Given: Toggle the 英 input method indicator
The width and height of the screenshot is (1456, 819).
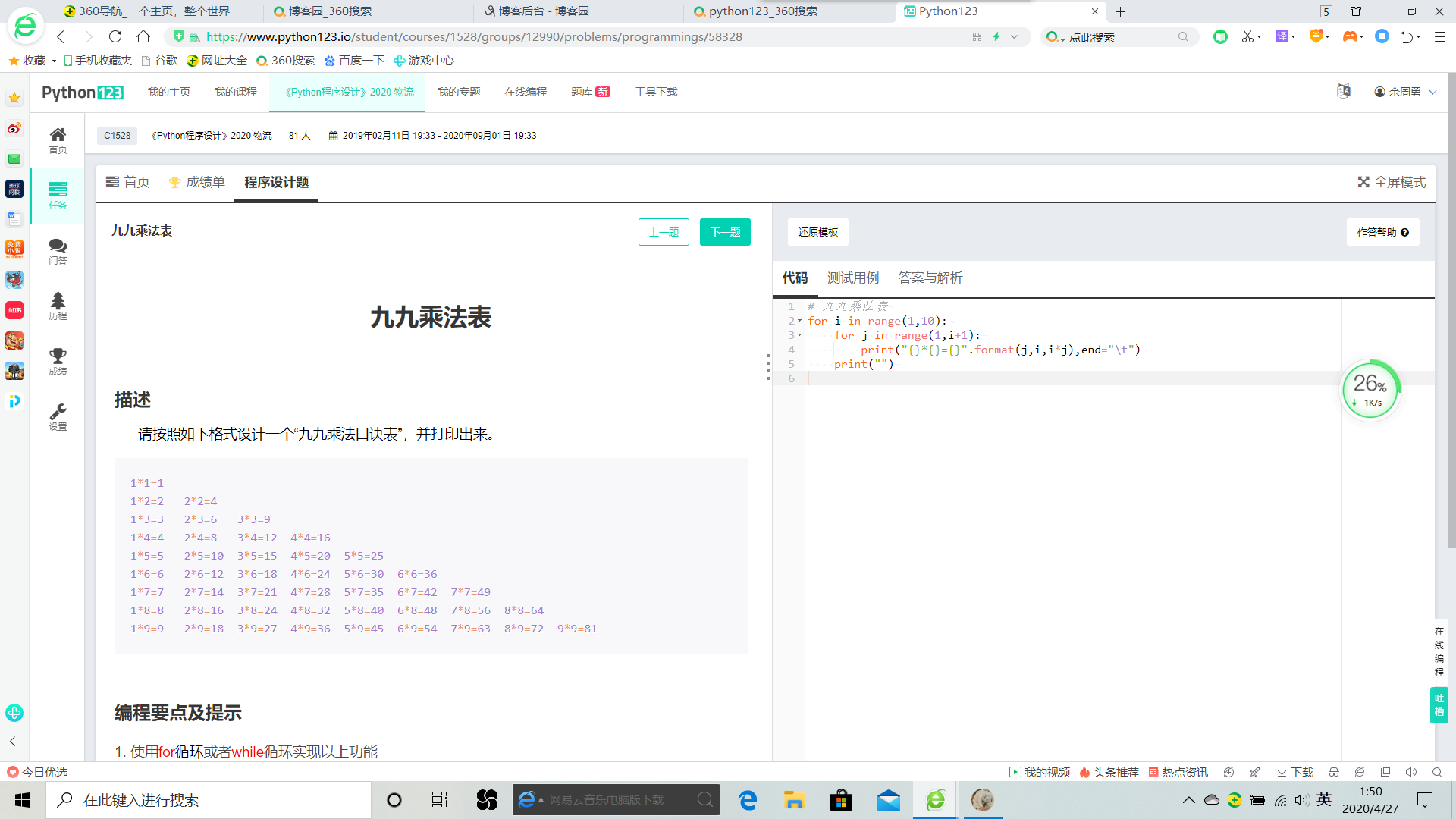Looking at the screenshot, I should pos(1324,799).
